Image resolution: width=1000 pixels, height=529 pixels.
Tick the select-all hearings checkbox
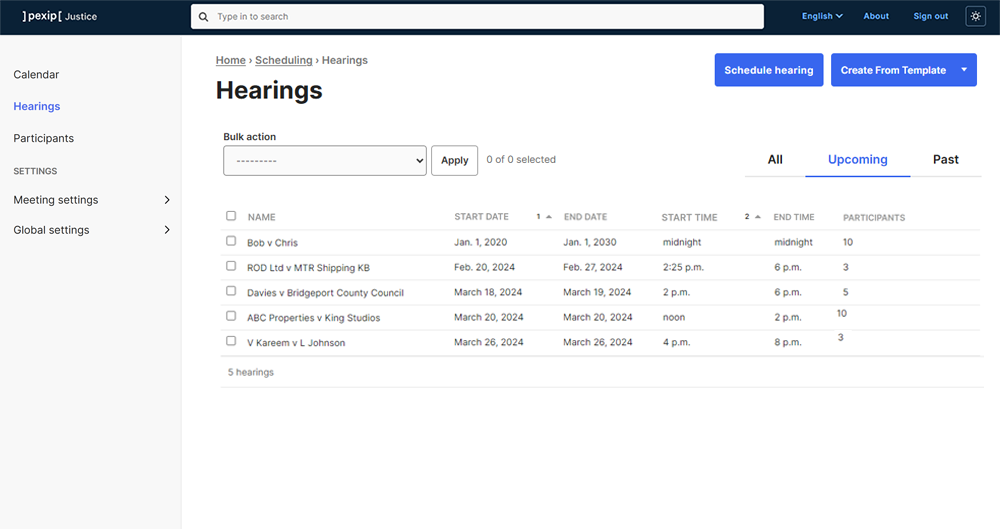[231, 216]
